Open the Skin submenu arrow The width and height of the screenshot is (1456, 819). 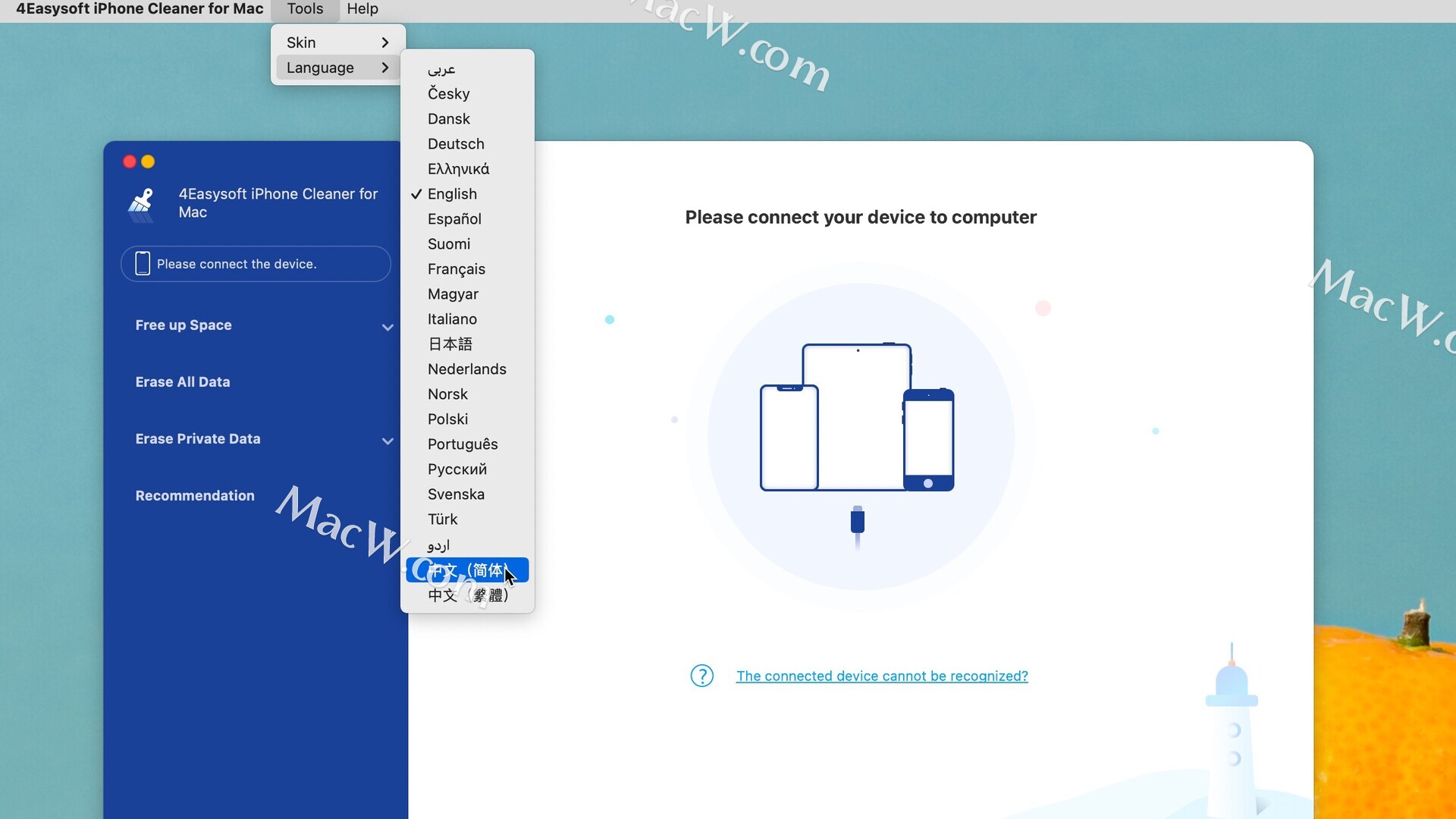pos(385,42)
